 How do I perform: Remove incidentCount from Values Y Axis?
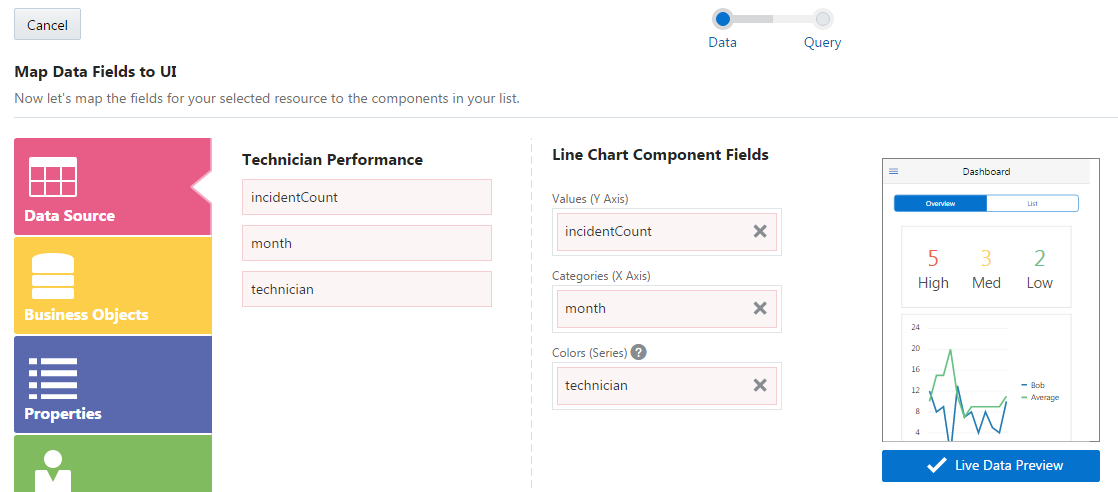coord(760,231)
